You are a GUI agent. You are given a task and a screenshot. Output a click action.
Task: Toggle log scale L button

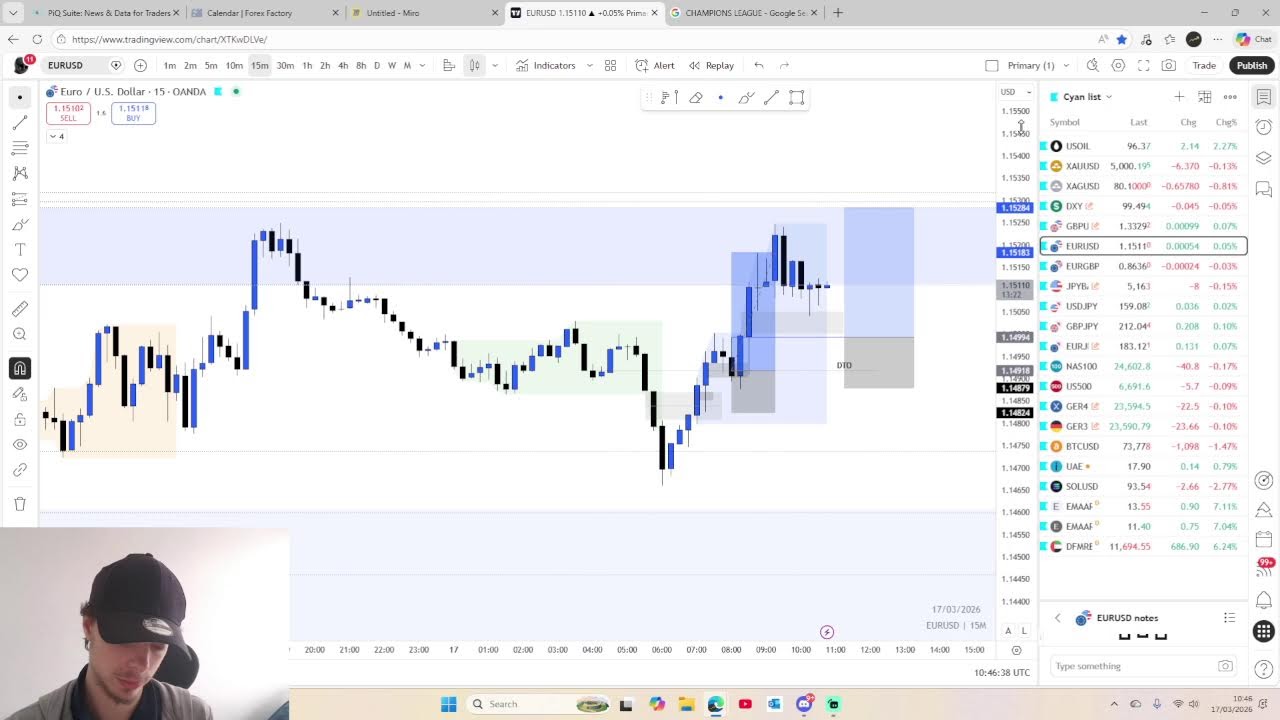(1024, 631)
